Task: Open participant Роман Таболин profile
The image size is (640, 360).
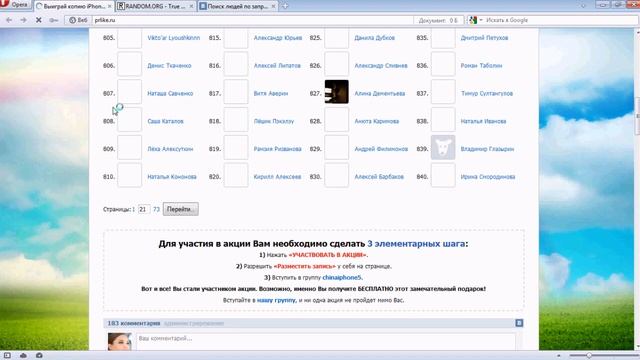Action: point(481,66)
